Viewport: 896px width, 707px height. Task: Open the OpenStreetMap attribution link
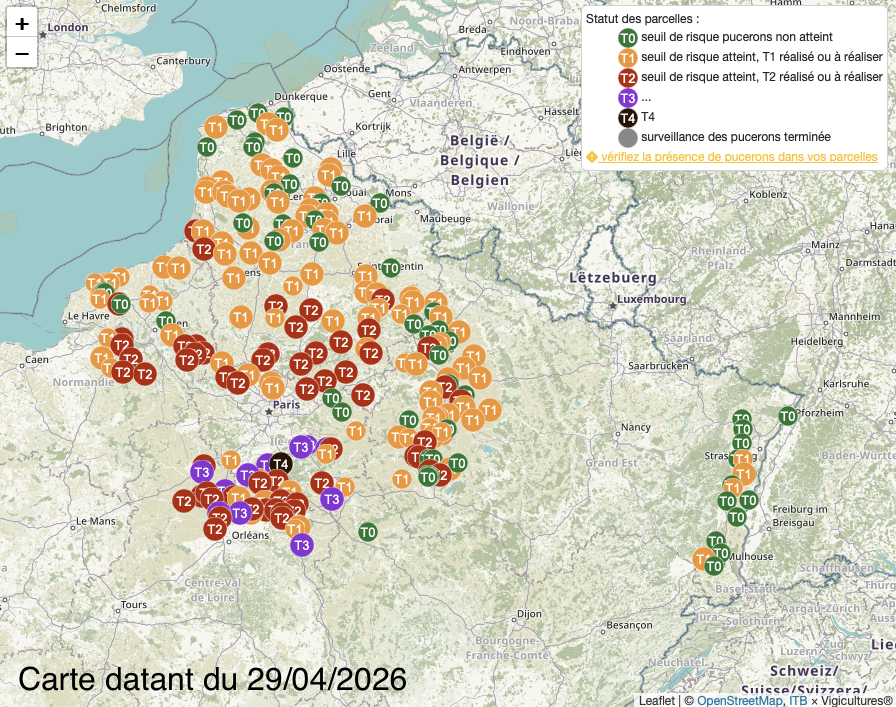[x=739, y=700]
